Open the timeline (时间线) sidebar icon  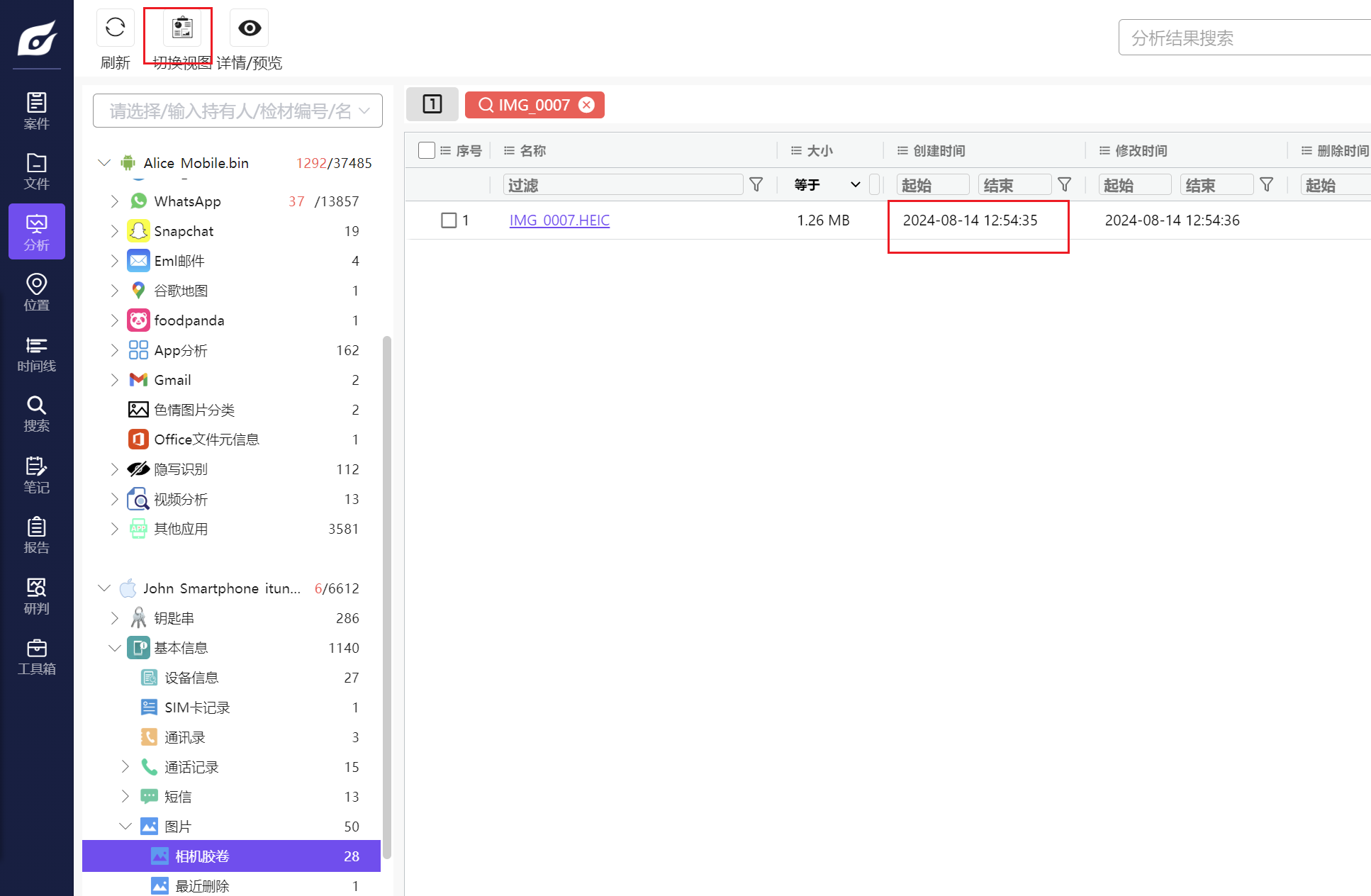[x=36, y=354]
